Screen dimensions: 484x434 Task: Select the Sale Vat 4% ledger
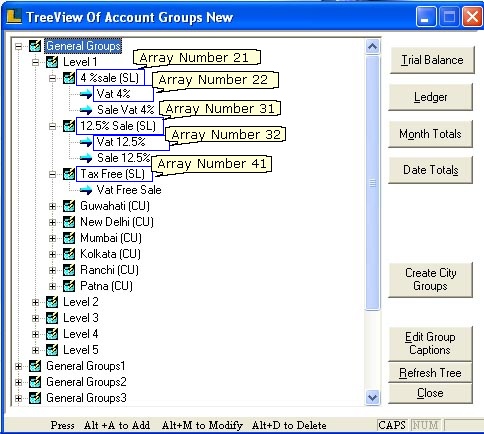click(126, 110)
